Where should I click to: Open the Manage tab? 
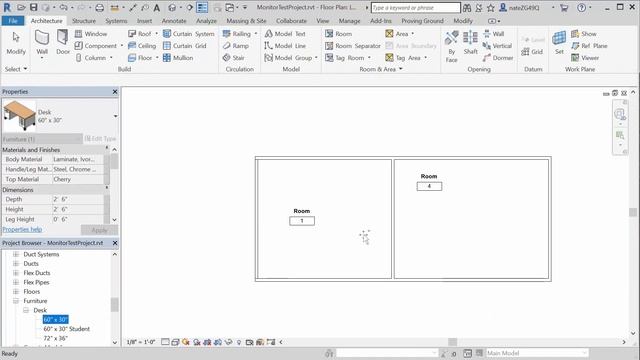click(349, 20)
